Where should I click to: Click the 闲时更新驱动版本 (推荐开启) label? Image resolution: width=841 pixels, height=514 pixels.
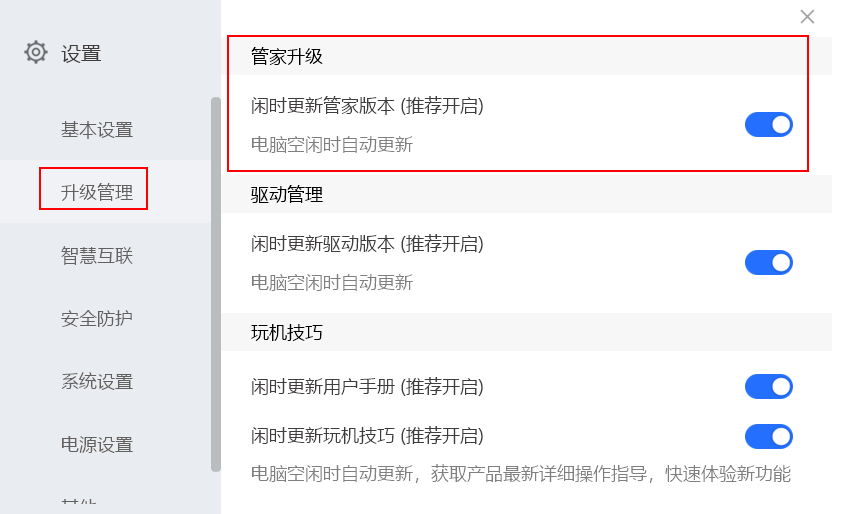pos(367,244)
